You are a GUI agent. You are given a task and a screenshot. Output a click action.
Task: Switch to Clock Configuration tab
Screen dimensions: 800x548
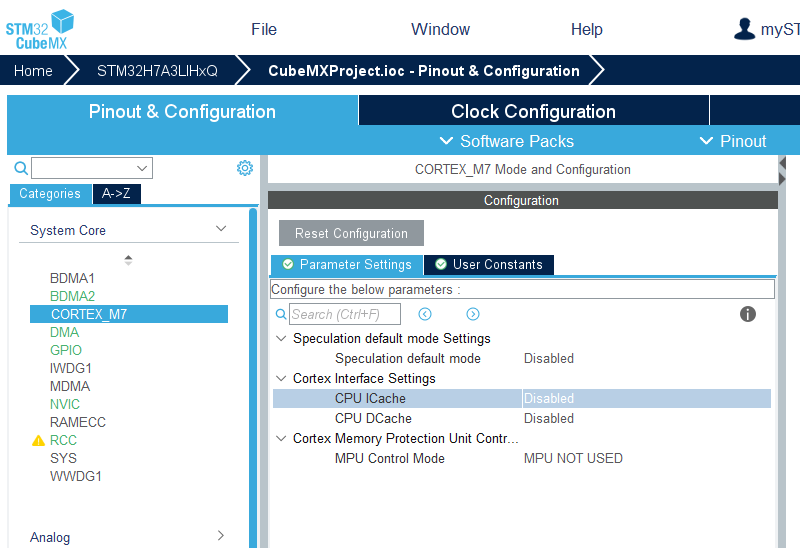click(533, 112)
